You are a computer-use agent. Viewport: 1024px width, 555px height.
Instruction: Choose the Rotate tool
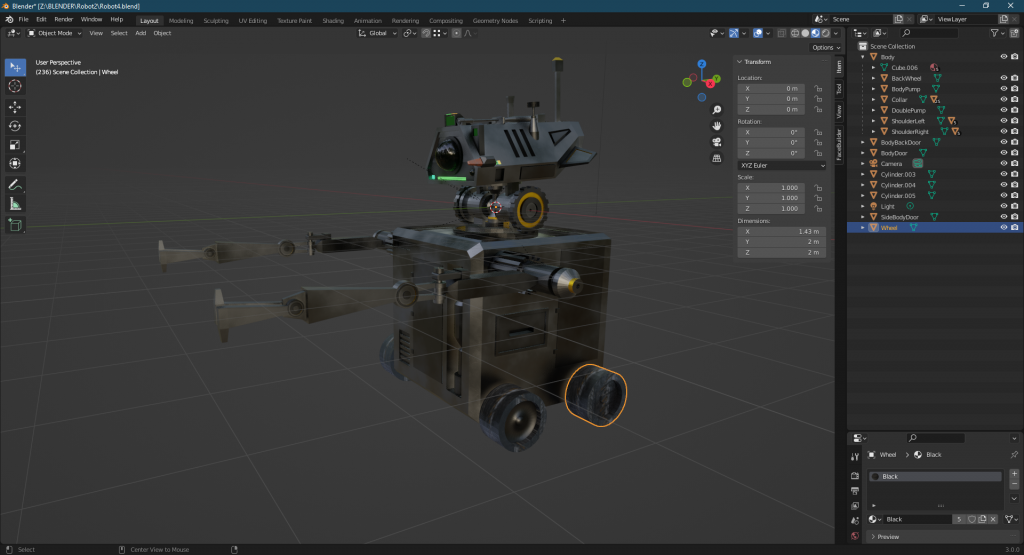click(x=15, y=126)
